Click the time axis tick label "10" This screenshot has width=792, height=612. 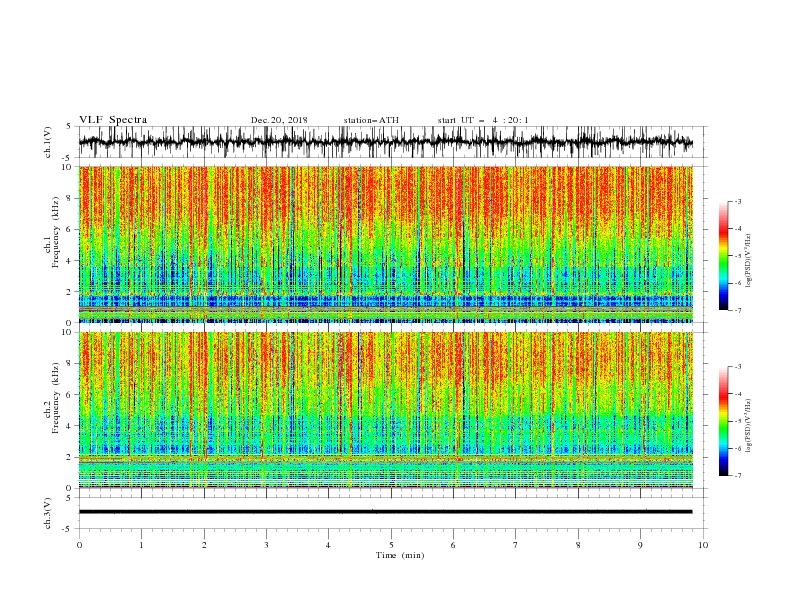pos(703,545)
